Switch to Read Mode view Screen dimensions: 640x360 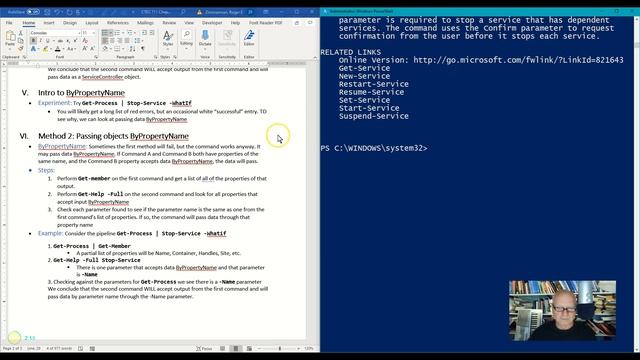point(222,349)
